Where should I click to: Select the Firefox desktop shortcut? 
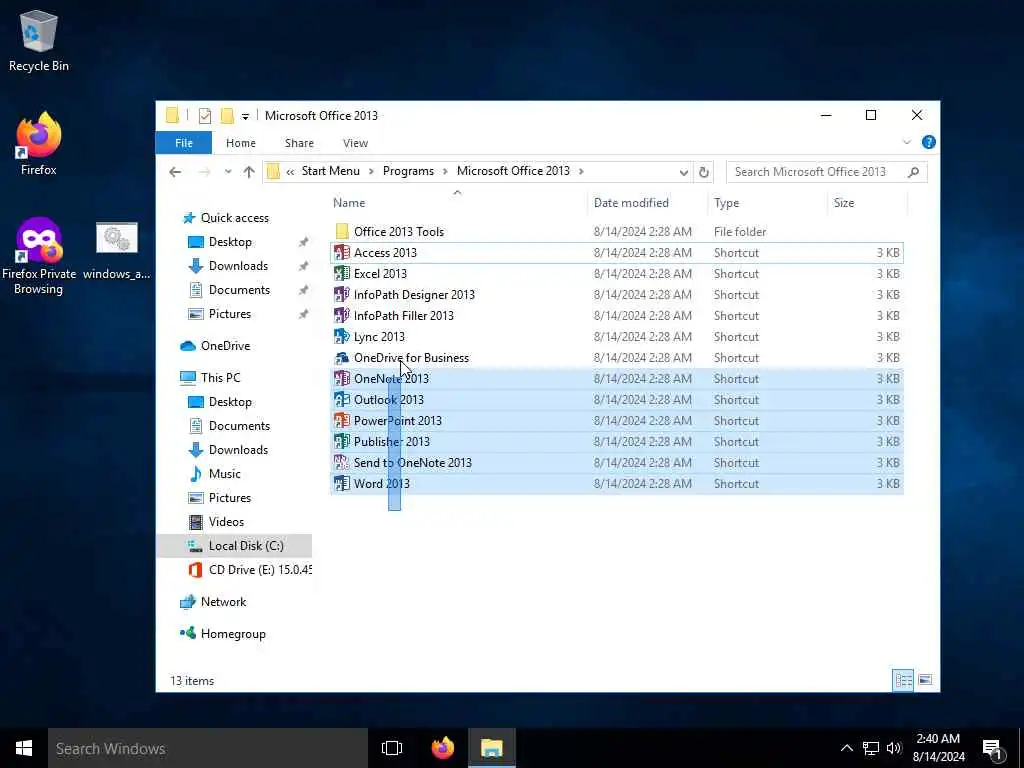tap(39, 144)
